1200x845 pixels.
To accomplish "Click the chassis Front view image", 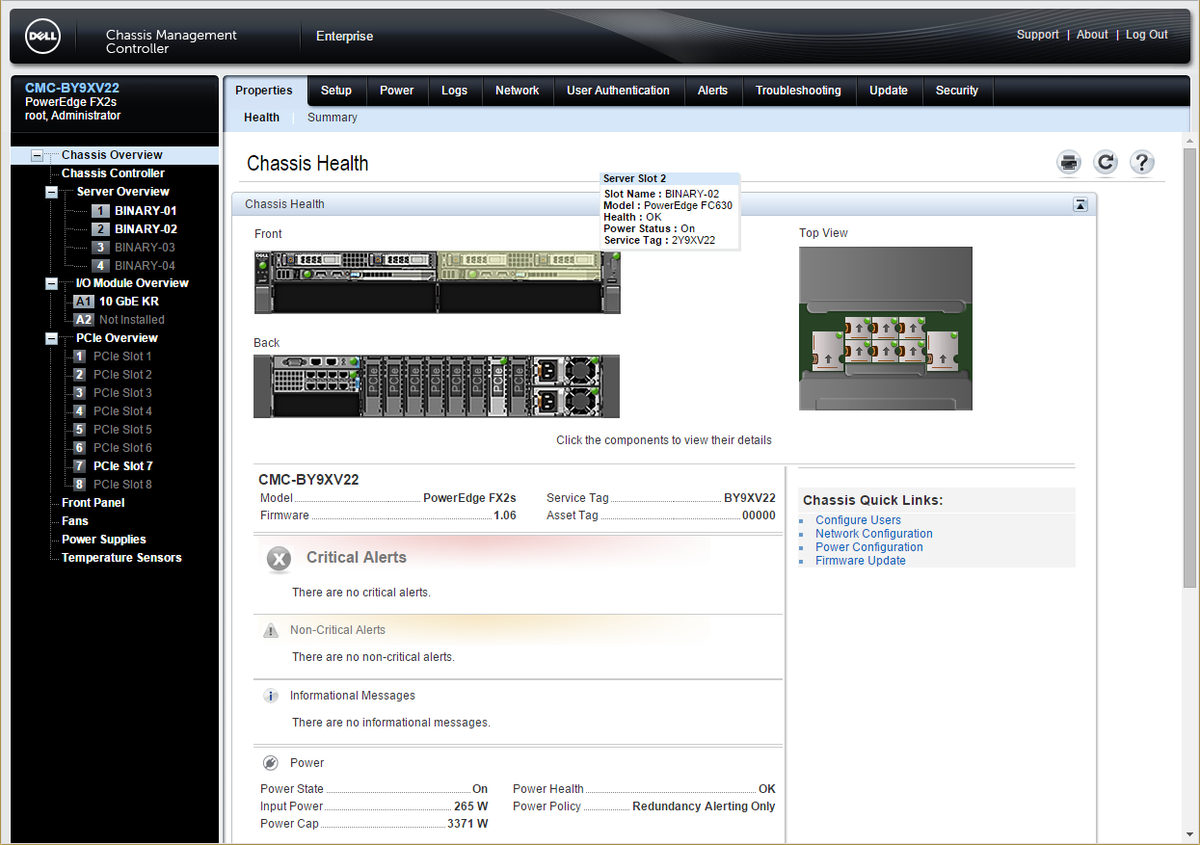I will (x=437, y=282).
